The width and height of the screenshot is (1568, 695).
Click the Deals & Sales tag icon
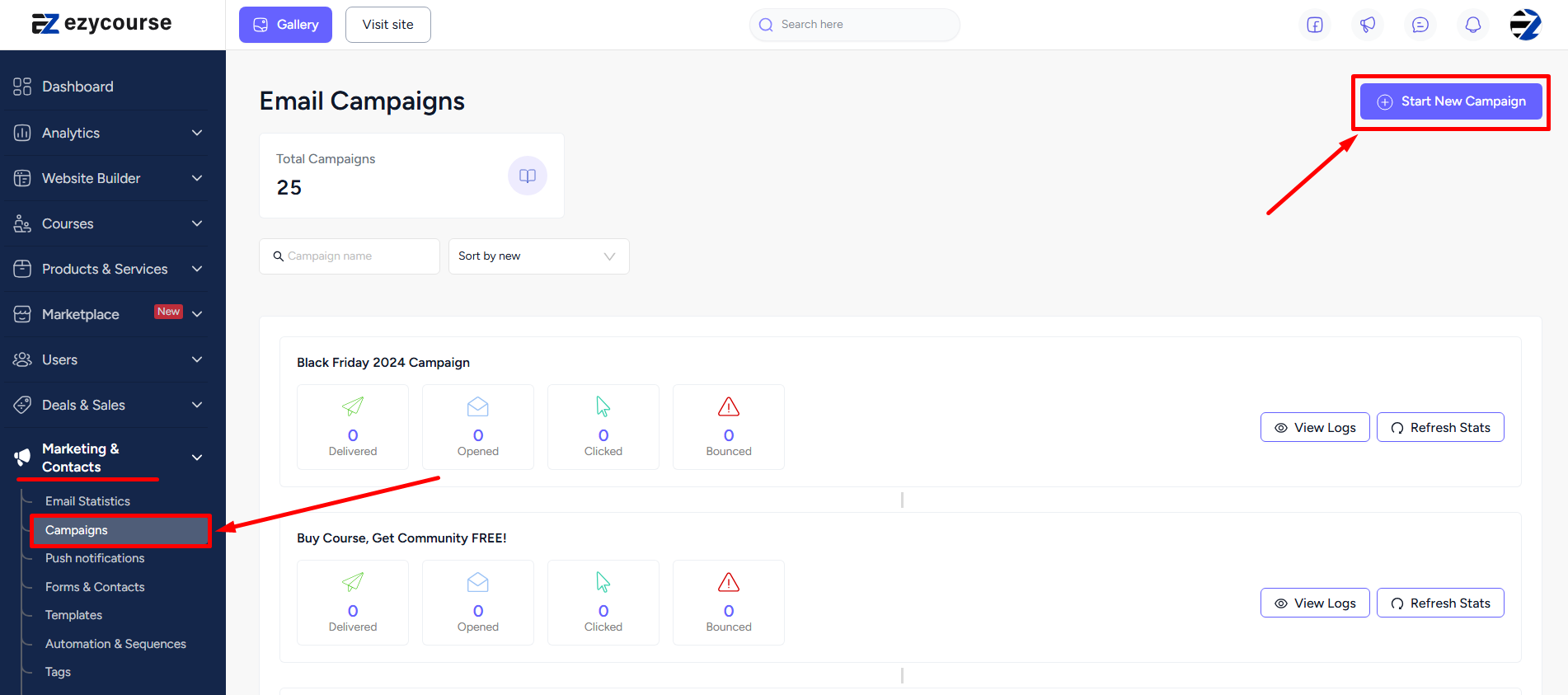coord(22,405)
